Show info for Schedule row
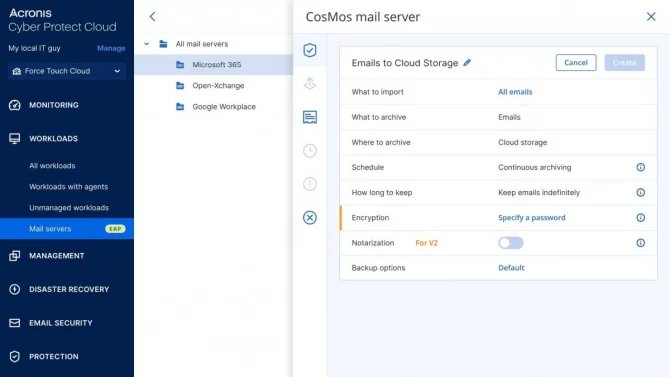 click(x=641, y=167)
